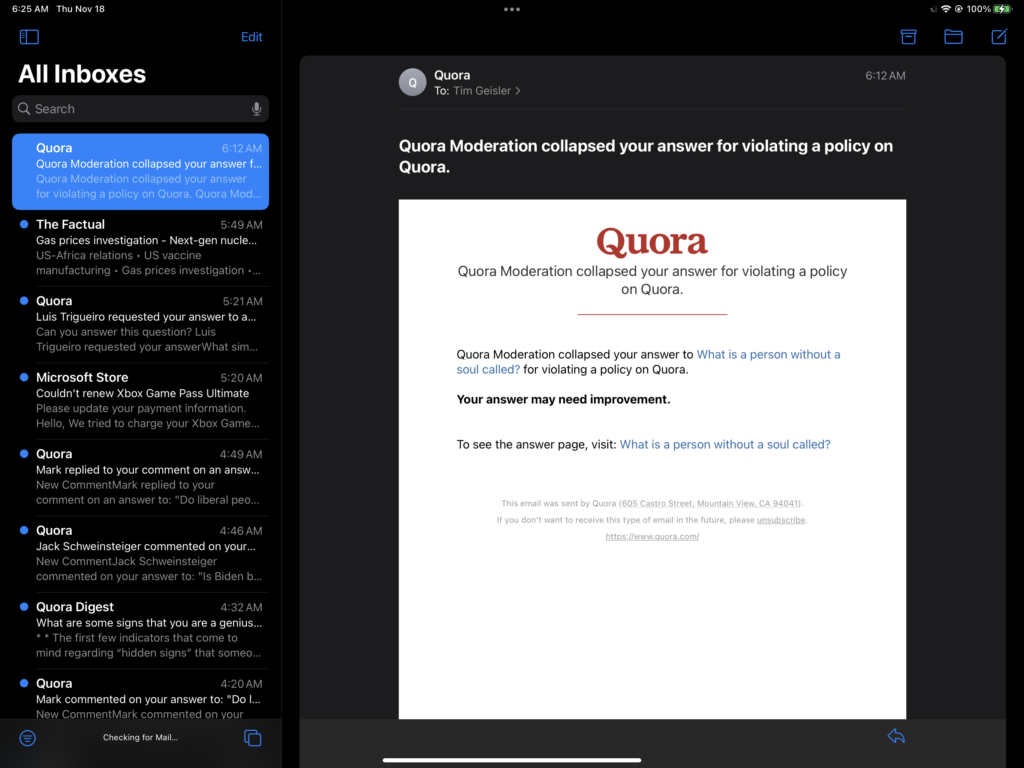1024x768 pixels.
Task: Follow first 'What is a person without a soul called?' link
Action: point(768,355)
